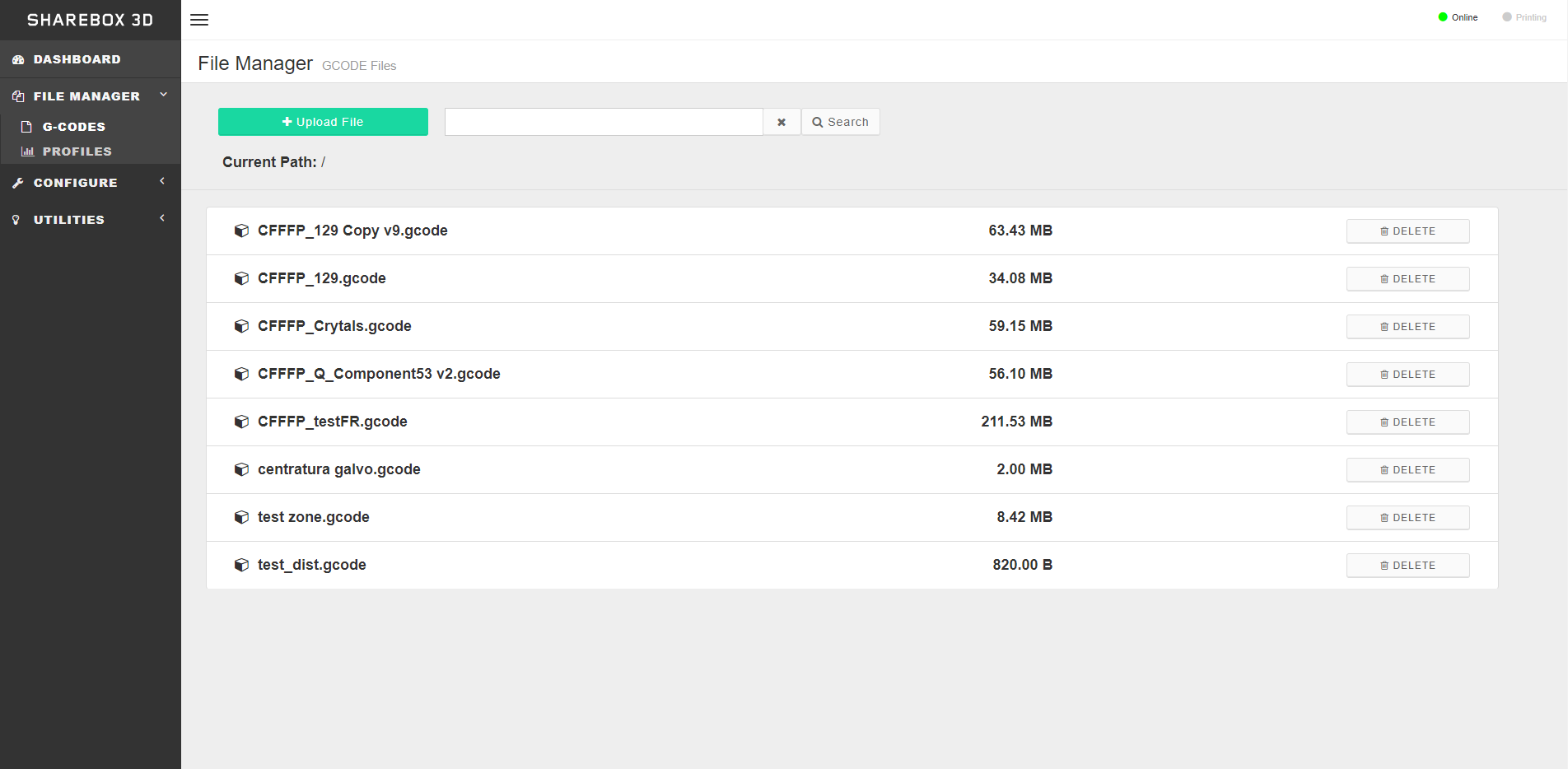Click cube icon for CFFFP_Q_Component53 v2.gcode
The width and height of the screenshot is (1568, 769).
[x=241, y=374]
